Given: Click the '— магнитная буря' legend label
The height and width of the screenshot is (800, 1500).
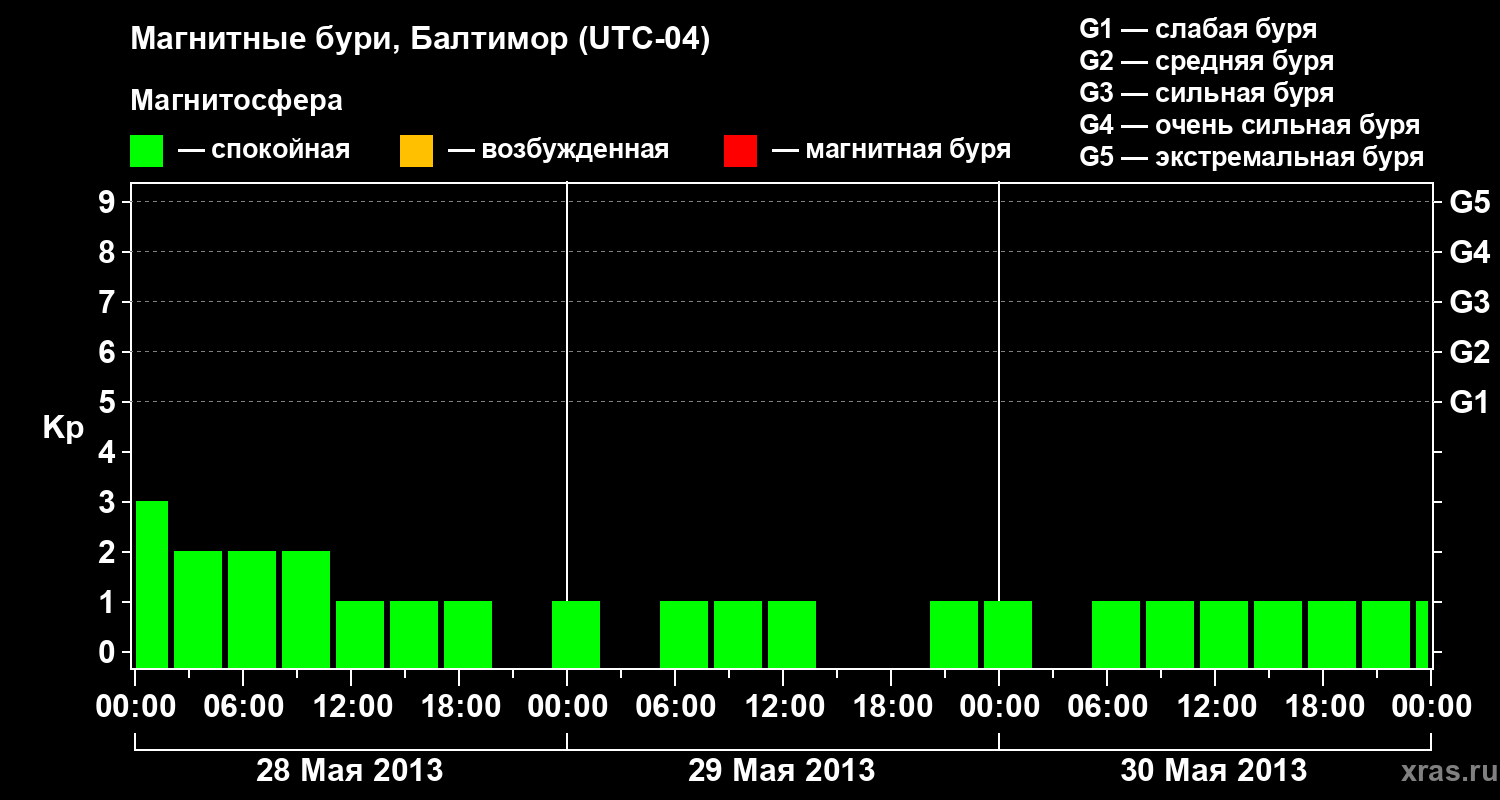Looking at the screenshot, I should (x=891, y=150).
